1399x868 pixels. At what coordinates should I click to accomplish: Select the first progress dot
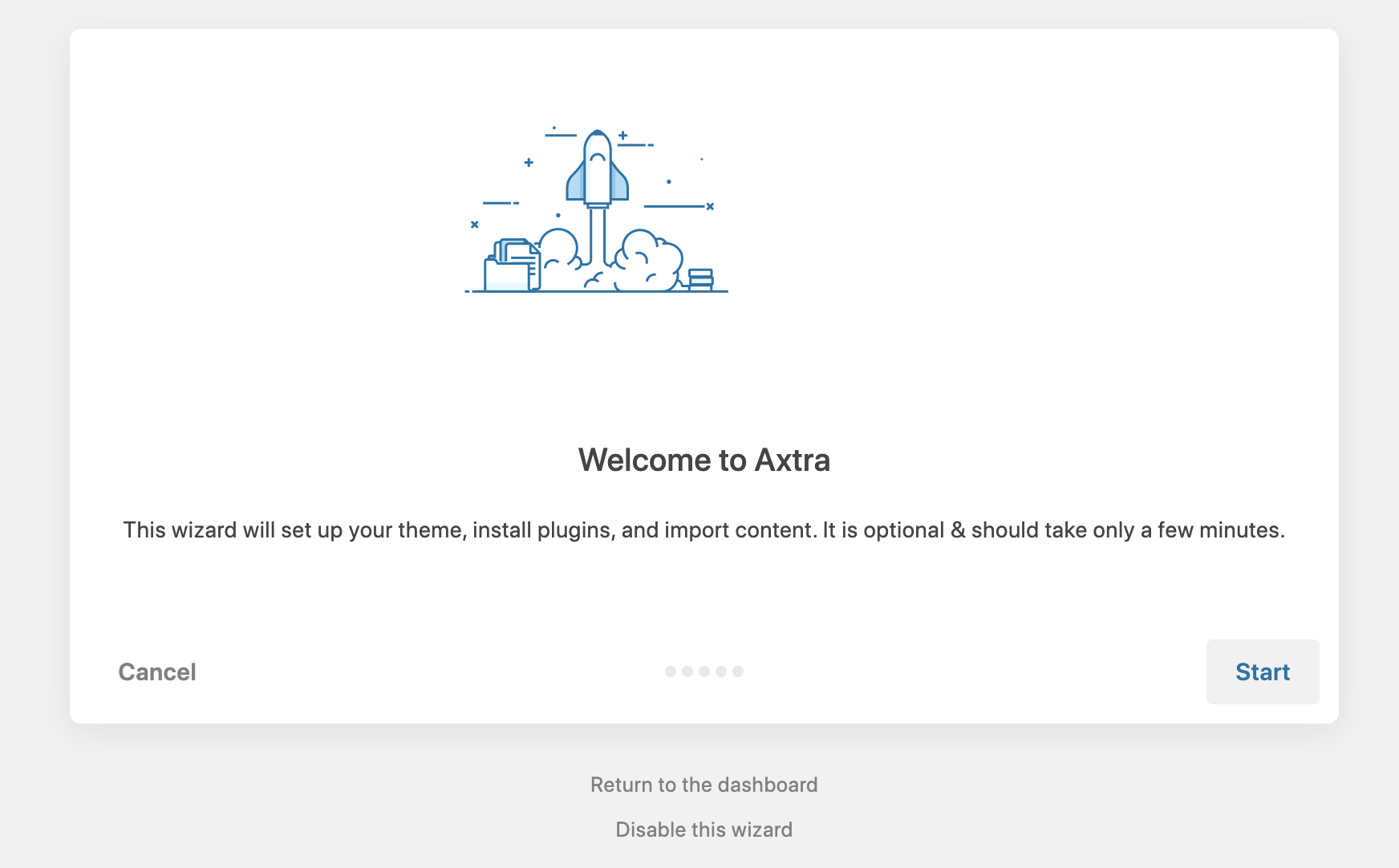click(669, 671)
